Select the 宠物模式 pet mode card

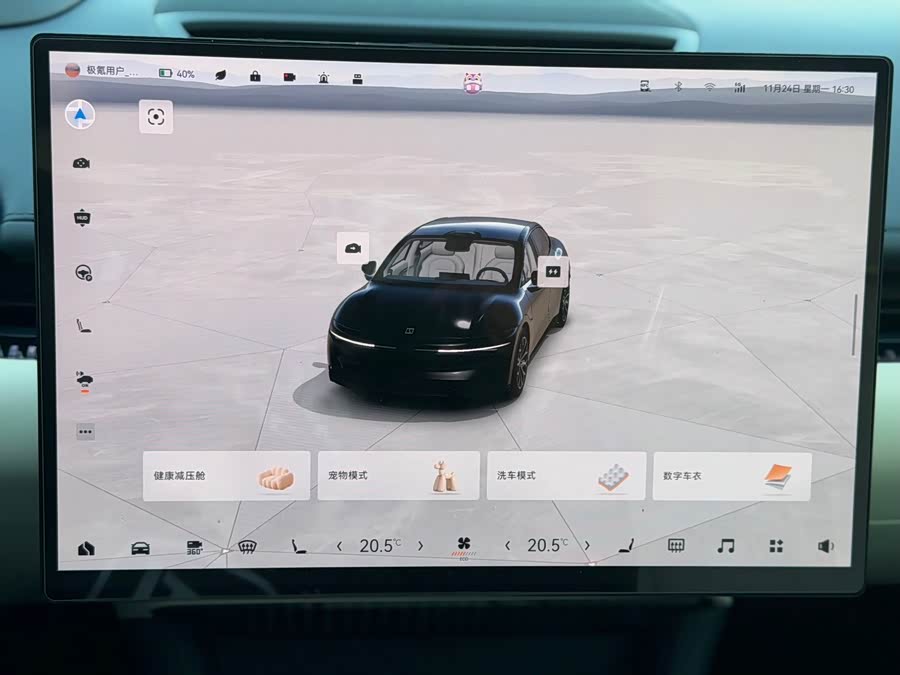click(x=398, y=476)
